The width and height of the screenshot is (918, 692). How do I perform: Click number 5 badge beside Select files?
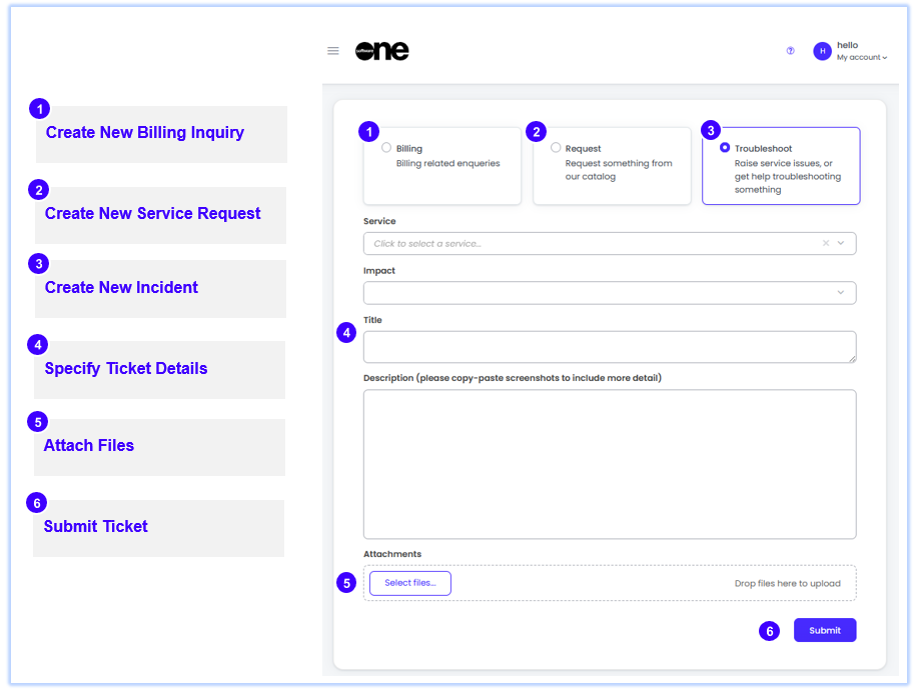pos(346,583)
